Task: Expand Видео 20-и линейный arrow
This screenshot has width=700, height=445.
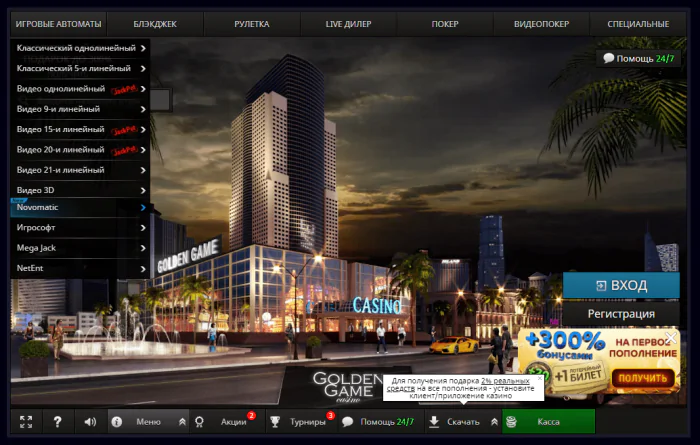Action: tap(143, 150)
